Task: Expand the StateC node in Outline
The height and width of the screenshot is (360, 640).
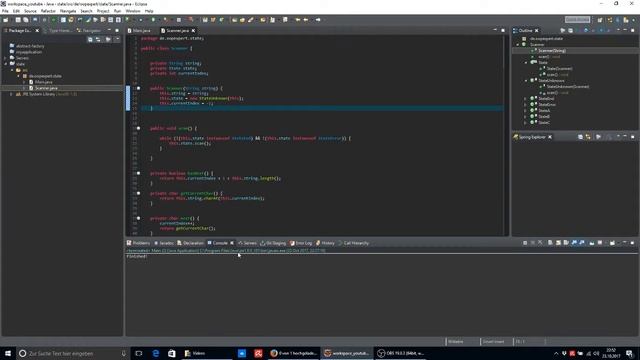Action: tap(526, 122)
